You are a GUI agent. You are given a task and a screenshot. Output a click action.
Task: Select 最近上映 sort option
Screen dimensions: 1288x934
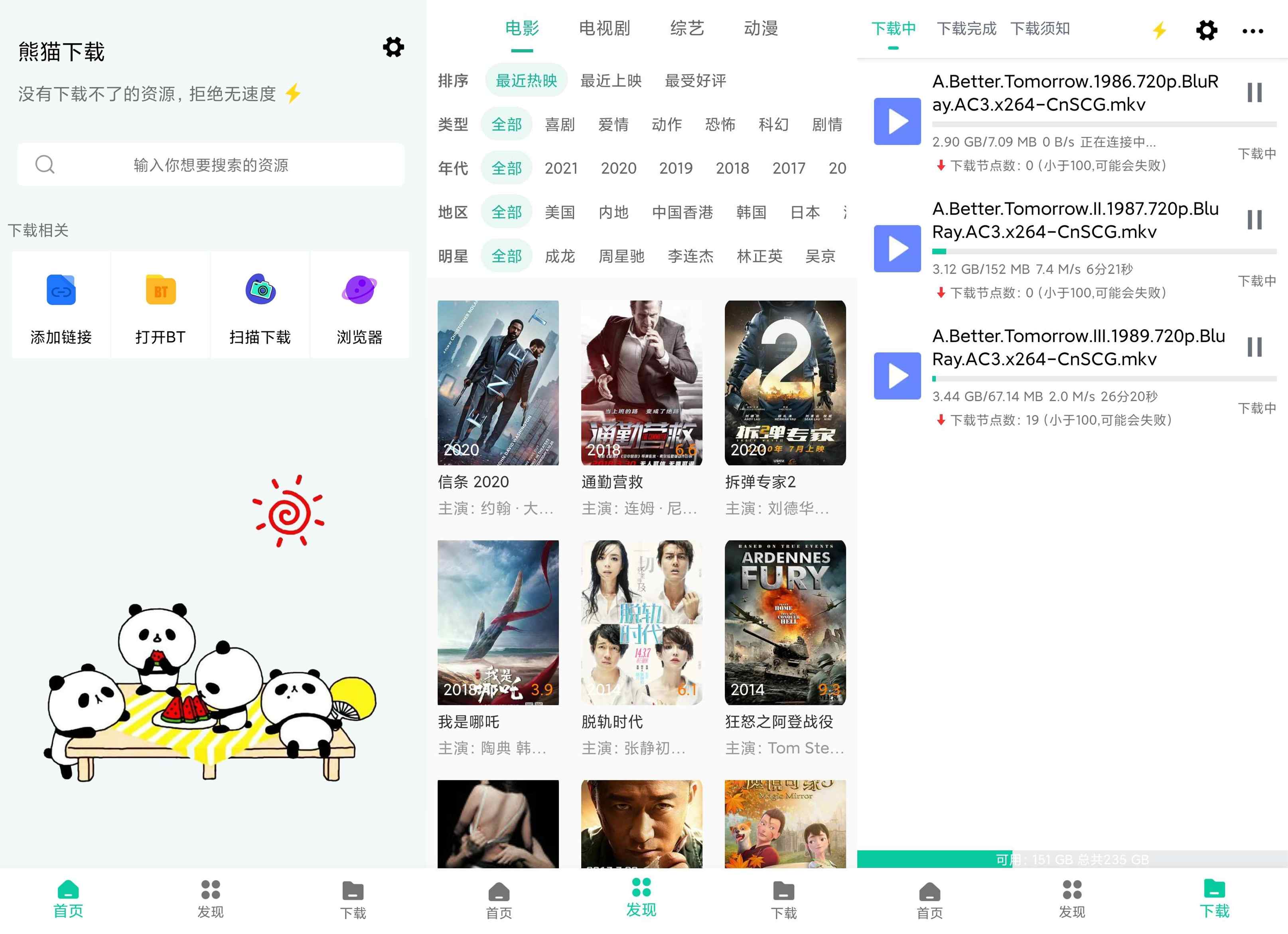(611, 81)
